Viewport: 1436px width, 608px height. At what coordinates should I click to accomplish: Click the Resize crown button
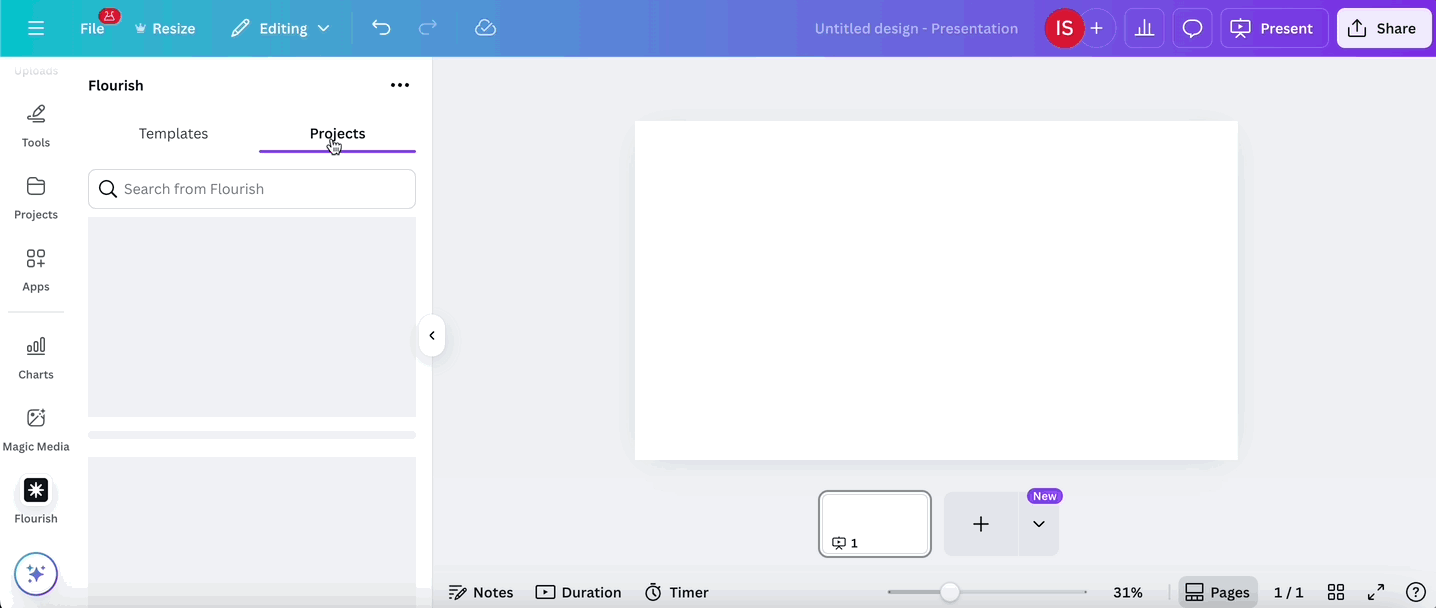(x=165, y=28)
